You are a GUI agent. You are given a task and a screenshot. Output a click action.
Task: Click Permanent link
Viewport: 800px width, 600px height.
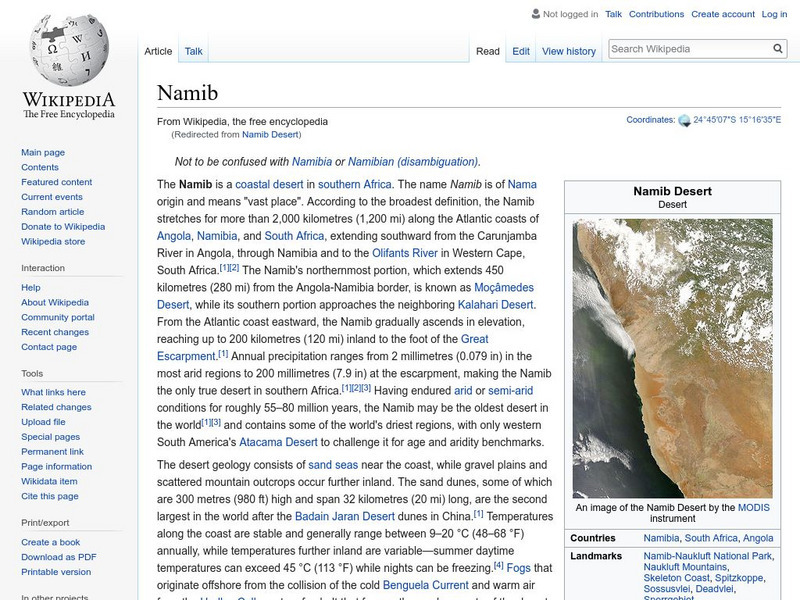(x=53, y=451)
